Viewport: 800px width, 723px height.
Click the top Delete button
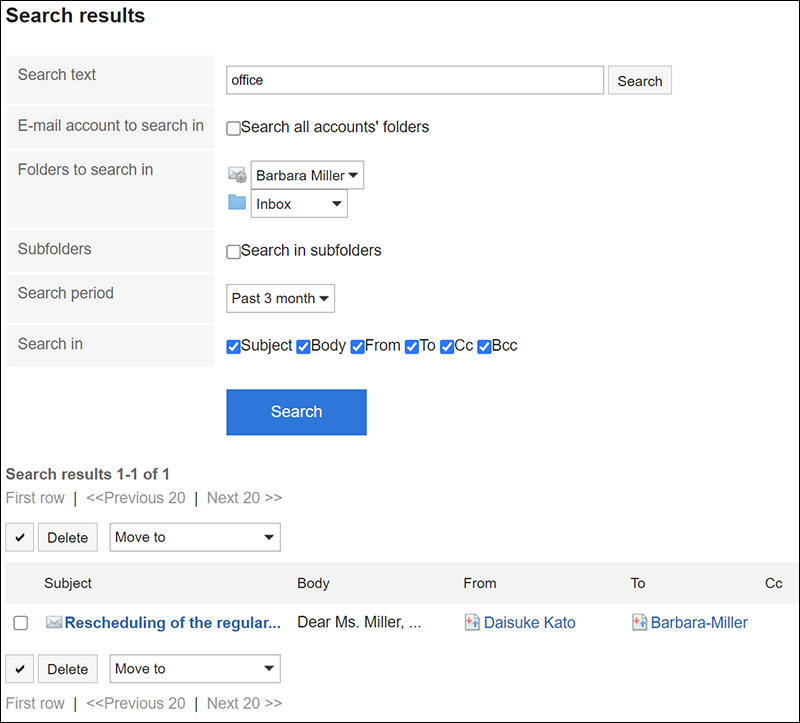tap(68, 537)
